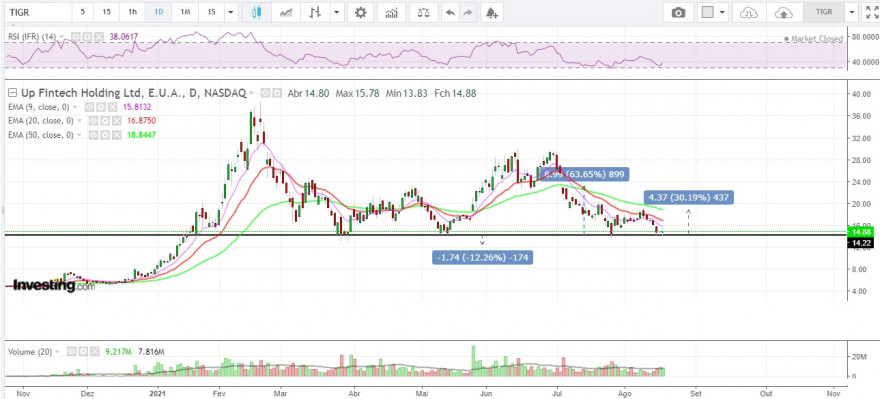The image size is (880, 399).
Task: Open compare symbols scale icon
Action: click(x=423, y=12)
